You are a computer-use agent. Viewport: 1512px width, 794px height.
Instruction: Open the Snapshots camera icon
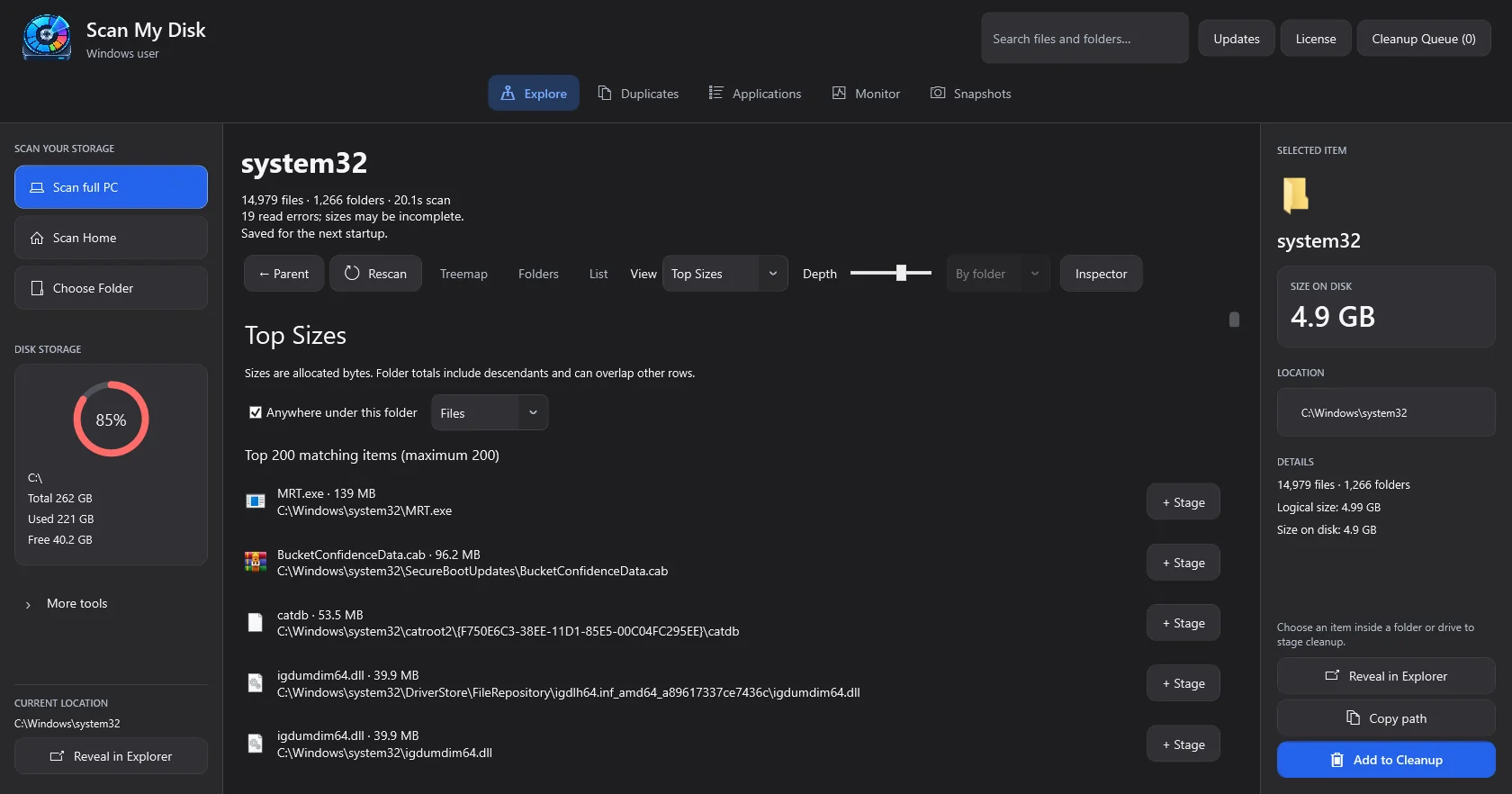click(x=938, y=93)
